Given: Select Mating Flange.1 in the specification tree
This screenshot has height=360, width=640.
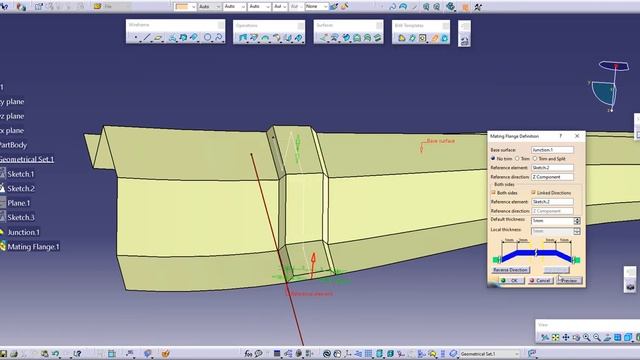Looking at the screenshot, I should tap(33, 247).
